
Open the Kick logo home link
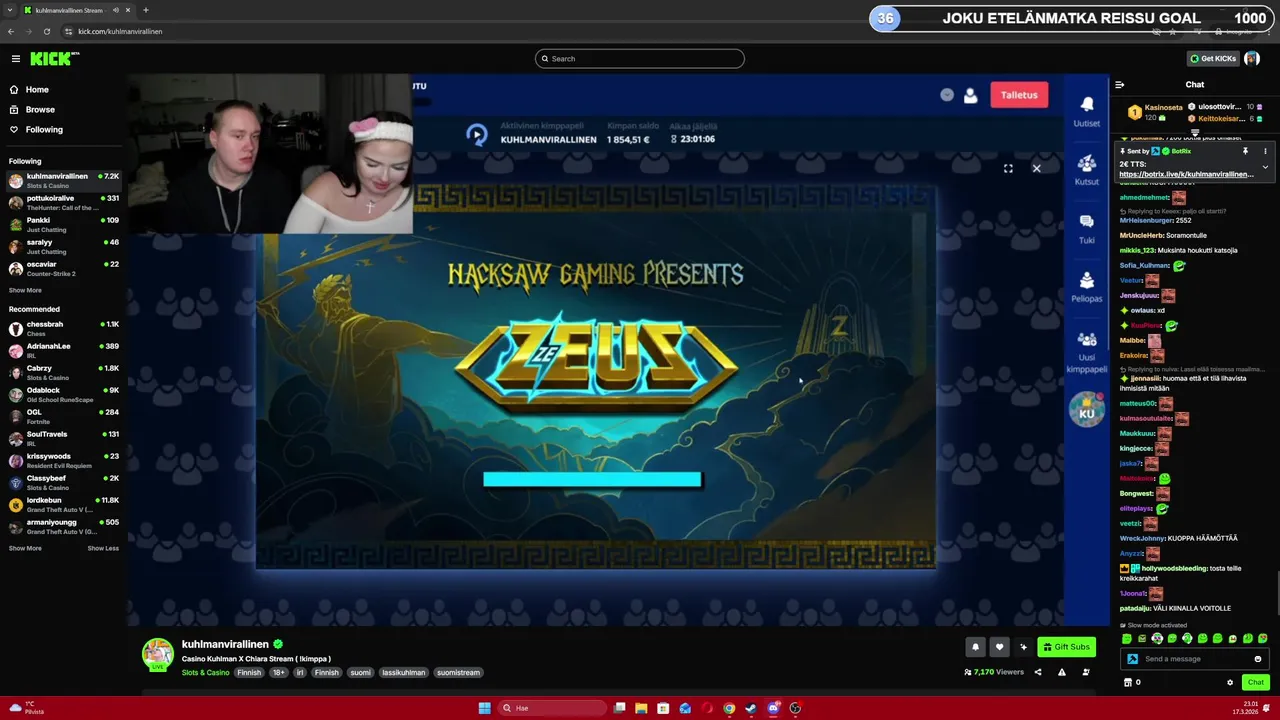pos(54,59)
